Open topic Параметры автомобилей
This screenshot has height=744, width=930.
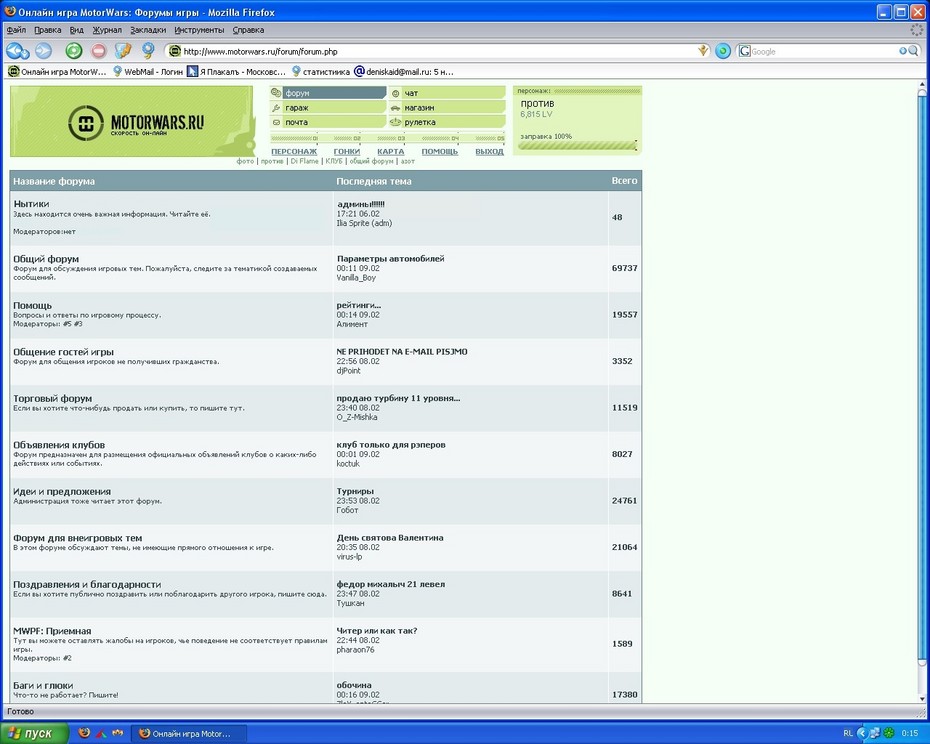(390, 259)
